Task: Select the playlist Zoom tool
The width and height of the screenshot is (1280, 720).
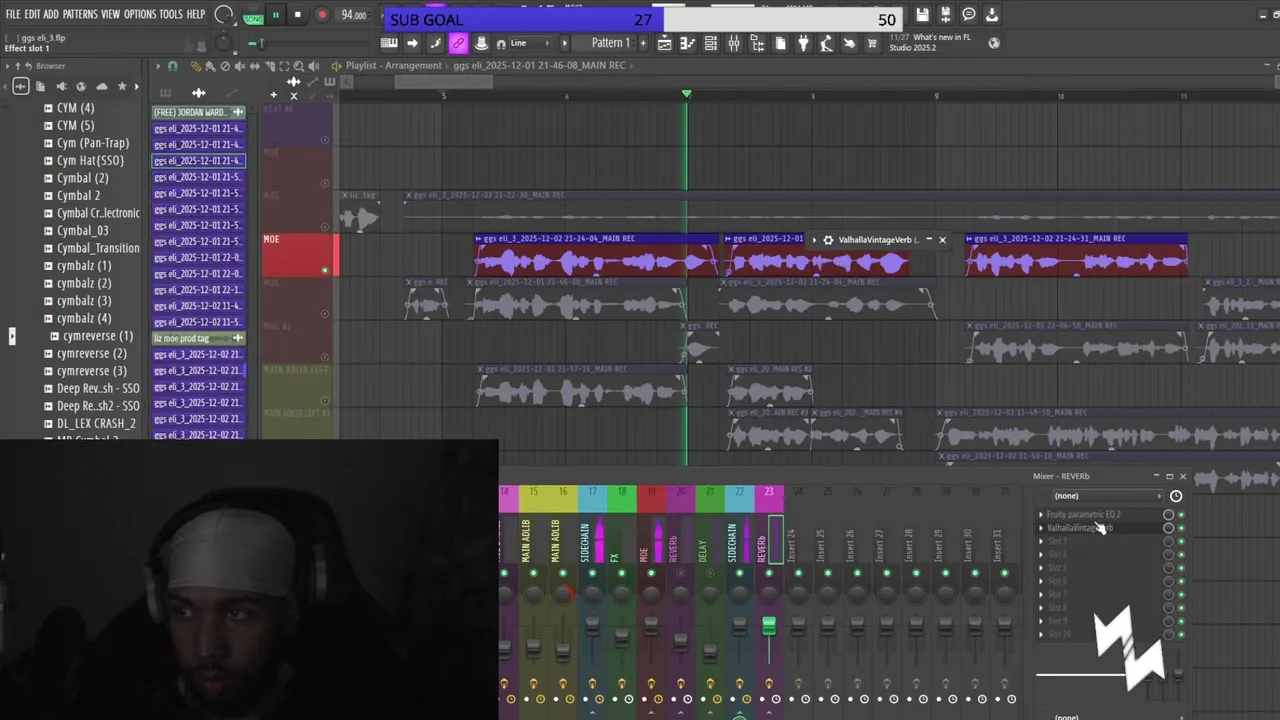Action: pyautogui.click(x=297, y=66)
